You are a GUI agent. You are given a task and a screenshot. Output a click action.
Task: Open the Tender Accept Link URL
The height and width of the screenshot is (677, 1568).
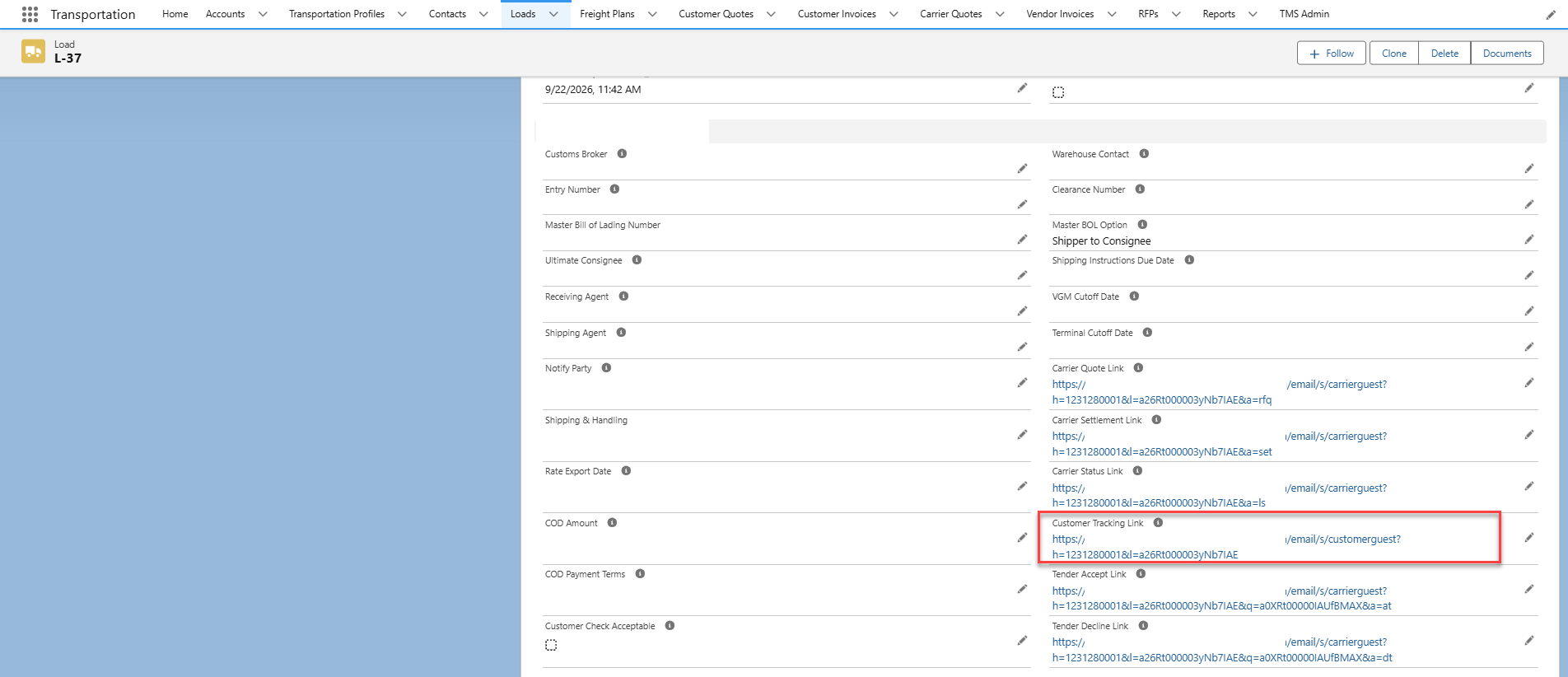tap(1221, 598)
